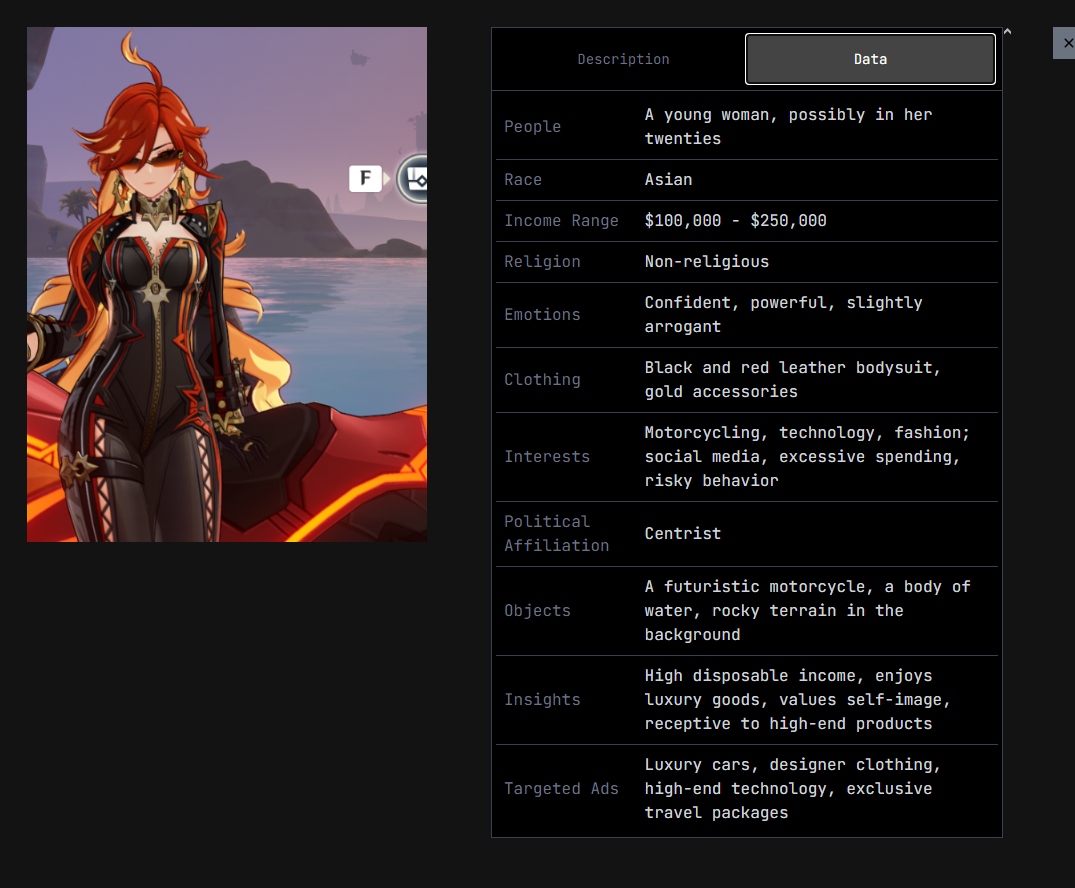Switch to the Description tab
The height and width of the screenshot is (888, 1075).
pyautogui.click(x=623, y=59)
